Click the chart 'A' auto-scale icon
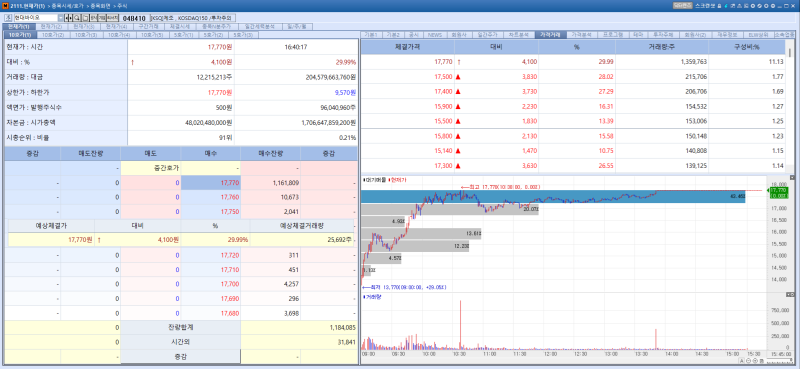 742,361
